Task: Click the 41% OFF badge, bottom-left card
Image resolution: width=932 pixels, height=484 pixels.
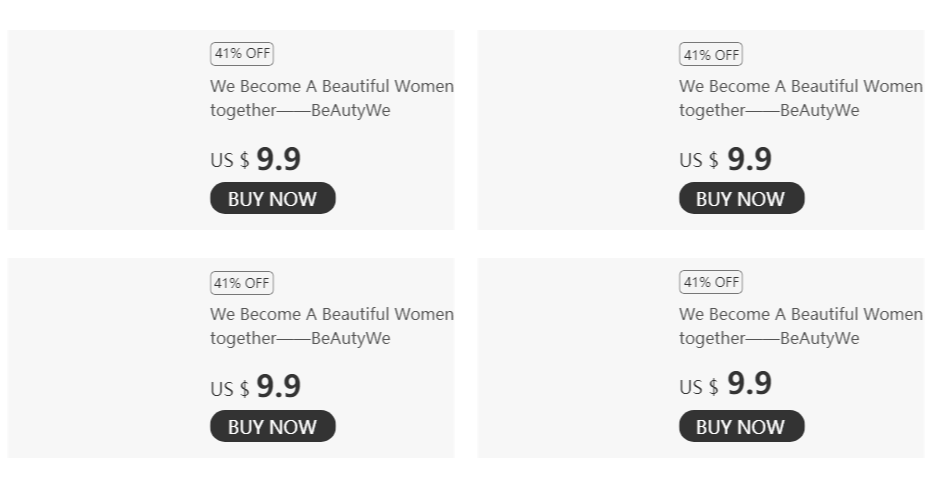Action: 242,282
